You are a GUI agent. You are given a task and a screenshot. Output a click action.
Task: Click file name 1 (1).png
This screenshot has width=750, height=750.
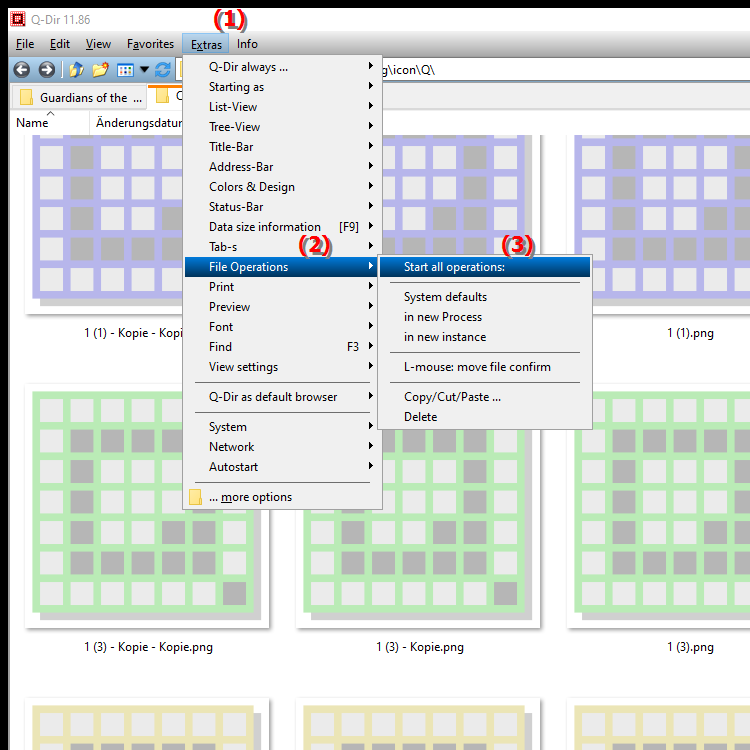click(690, 333)
